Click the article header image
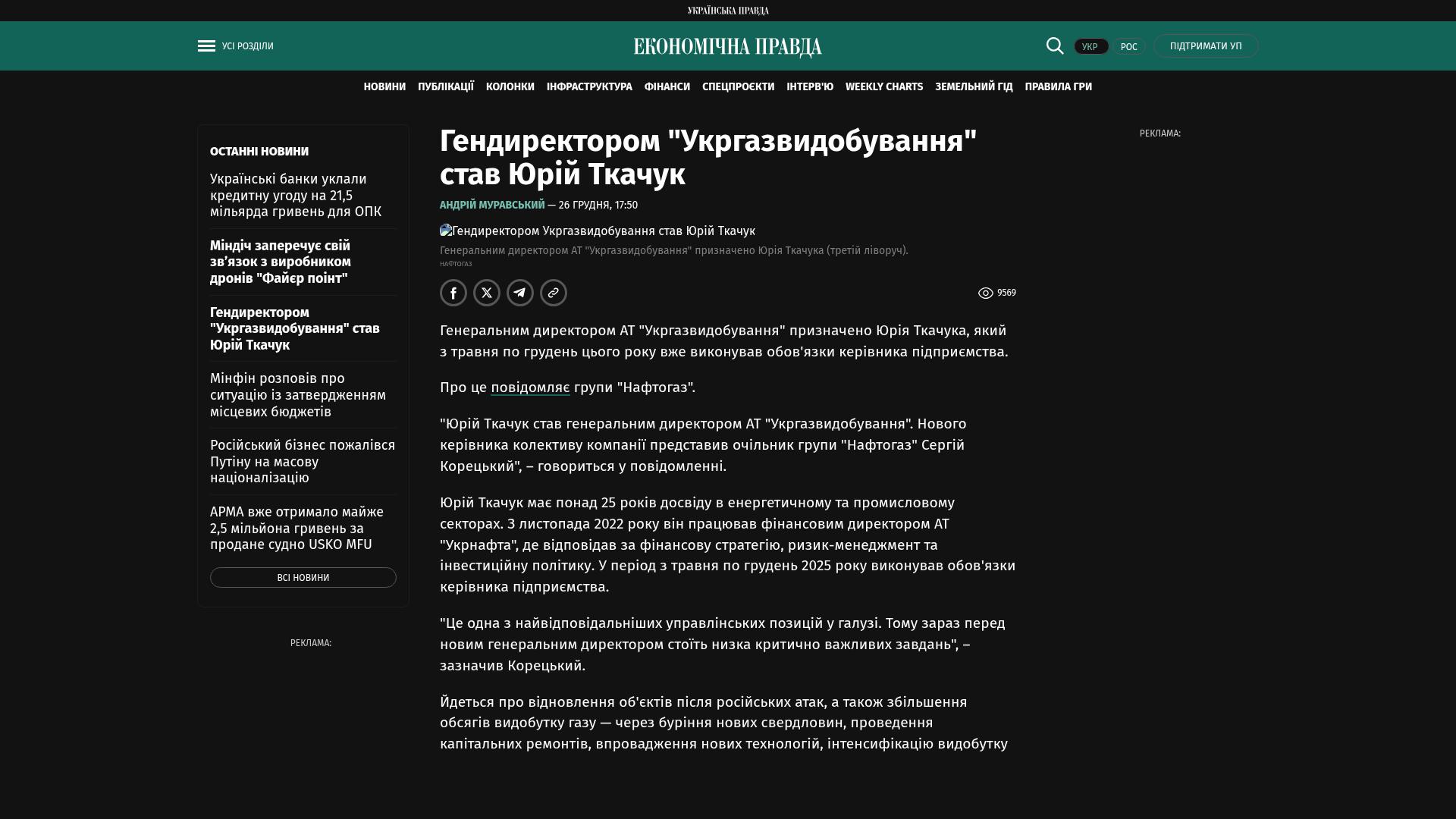Screen dimensions: 1456x819 coord(598,231)
